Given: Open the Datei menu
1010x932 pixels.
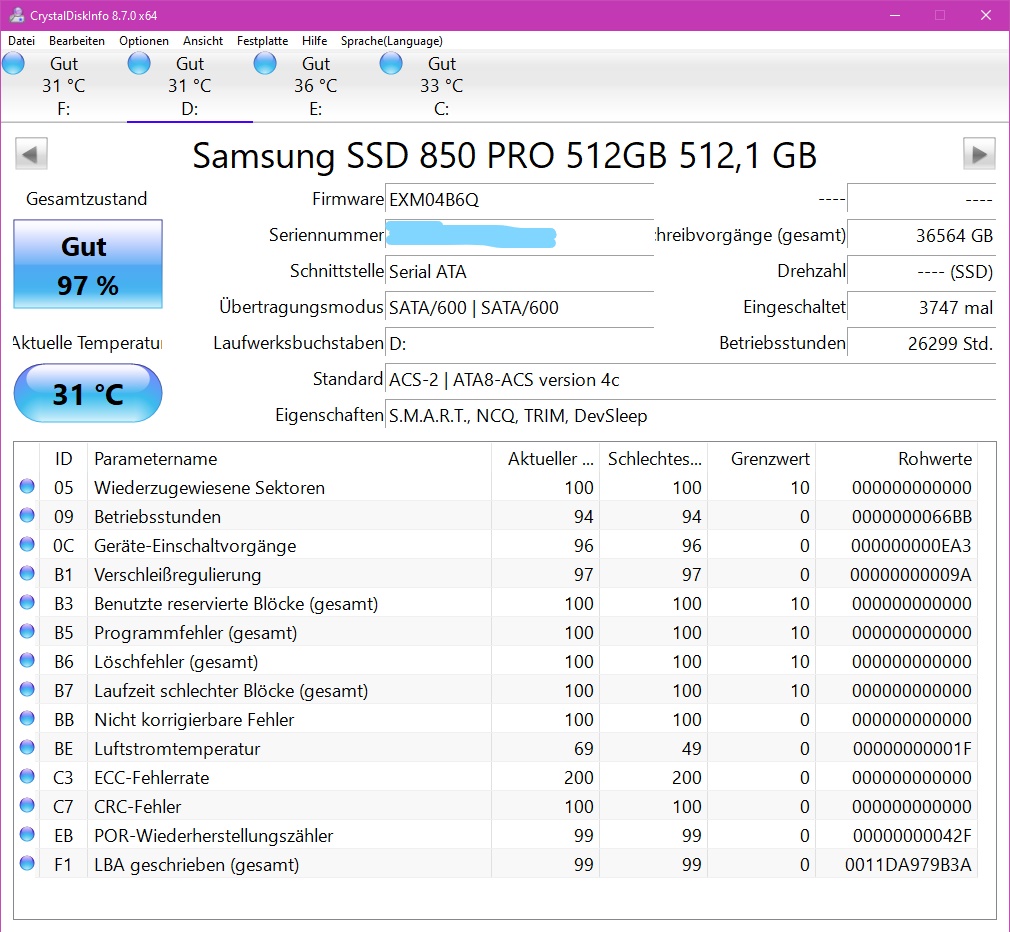Looking at the screenshot, I should pos(21,41).
